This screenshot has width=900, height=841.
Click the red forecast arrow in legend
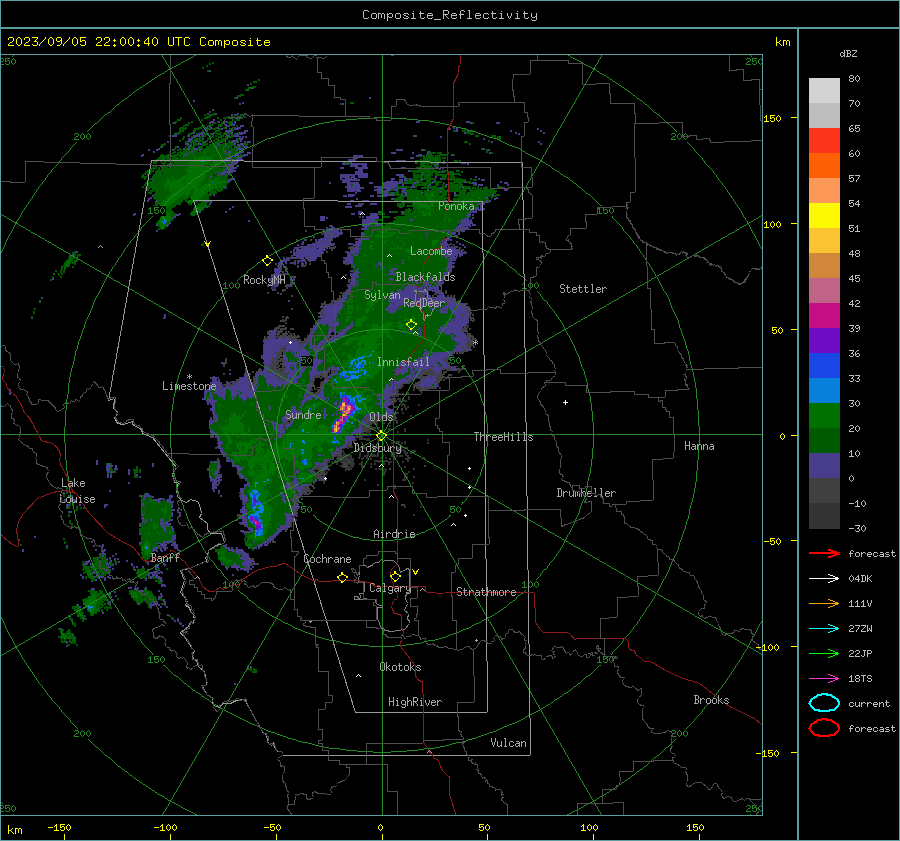click(x=824, y=553)
